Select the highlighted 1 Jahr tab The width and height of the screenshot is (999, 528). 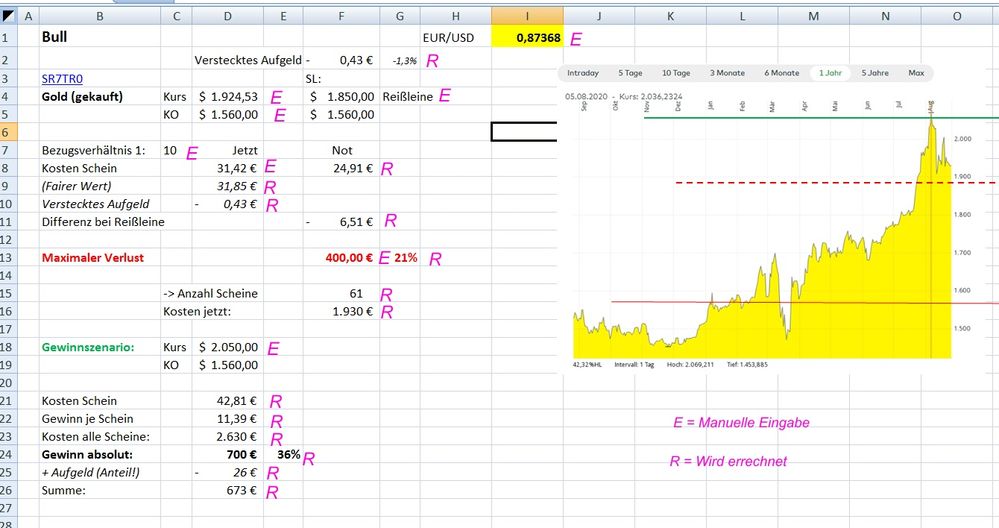[x=830, y=73]
